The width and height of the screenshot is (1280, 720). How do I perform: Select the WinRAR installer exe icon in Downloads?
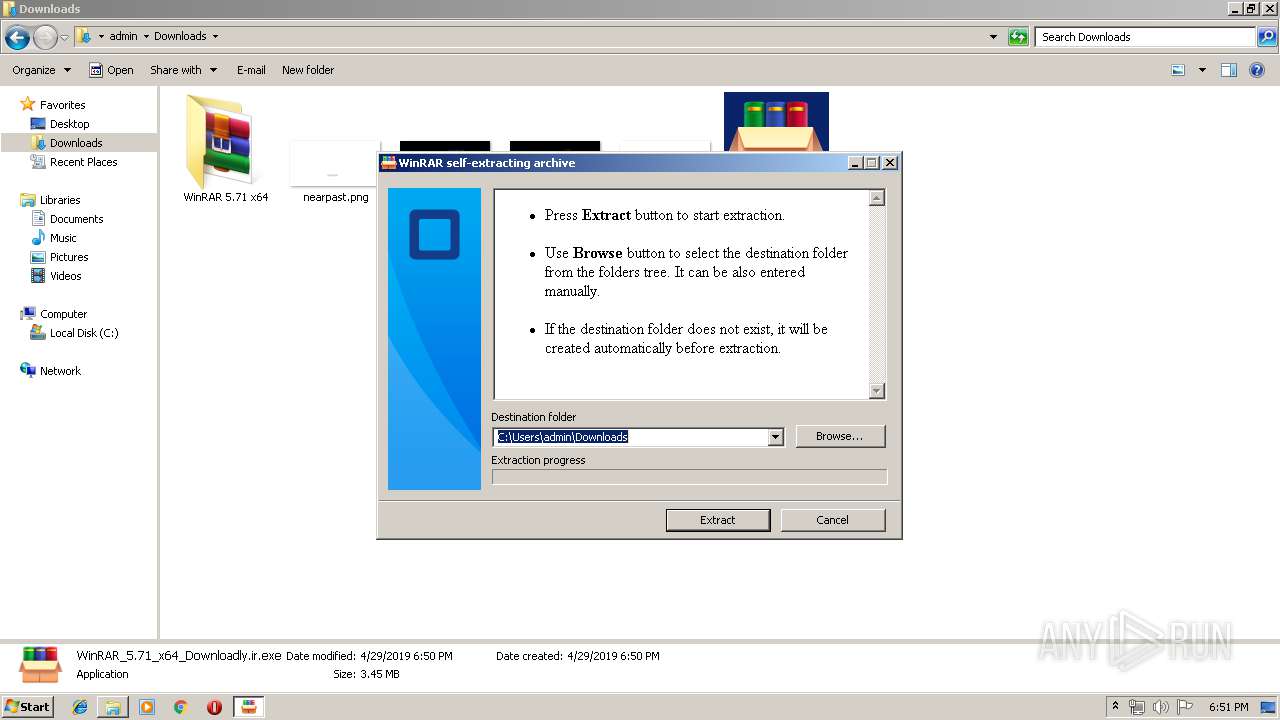[x=776, y=121]
